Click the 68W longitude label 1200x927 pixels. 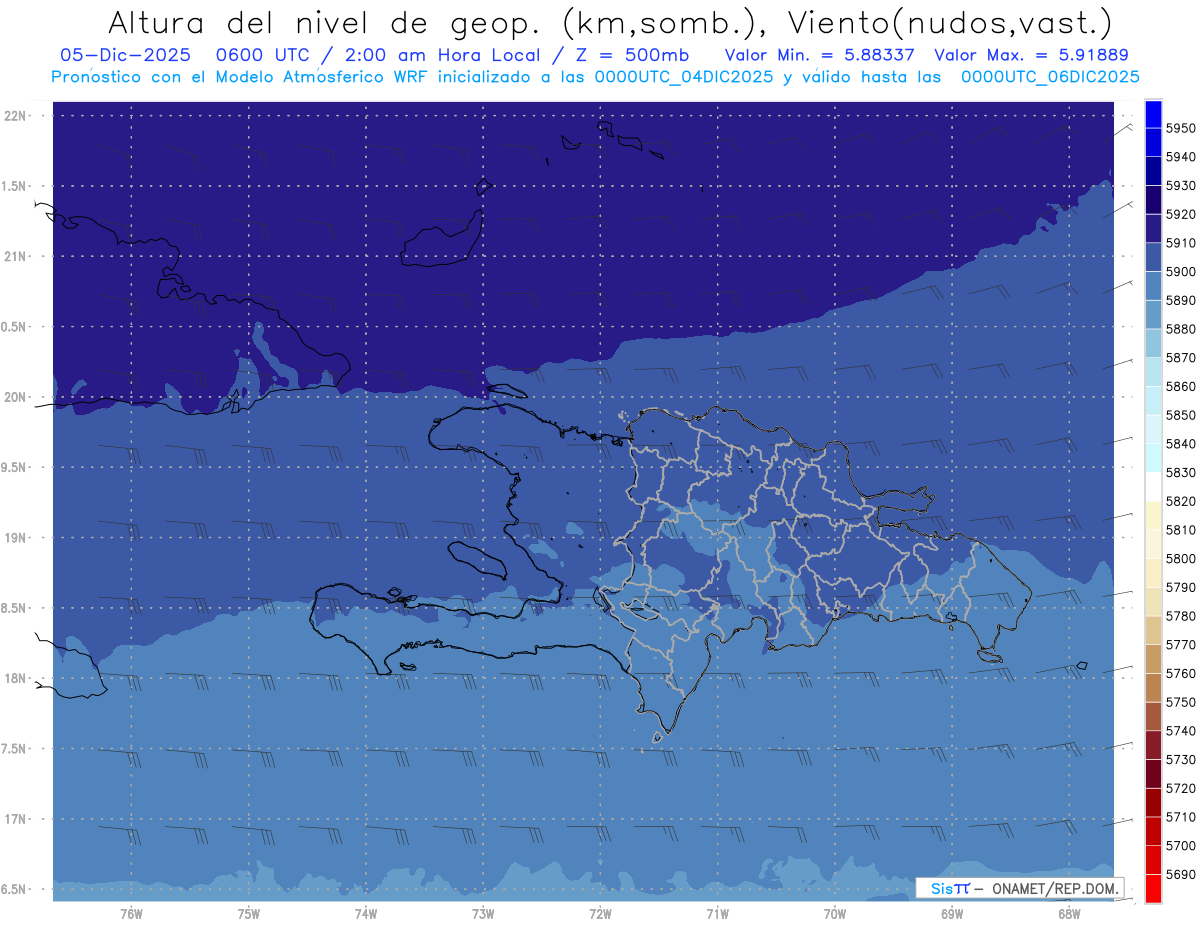[x=1069, y=913]
